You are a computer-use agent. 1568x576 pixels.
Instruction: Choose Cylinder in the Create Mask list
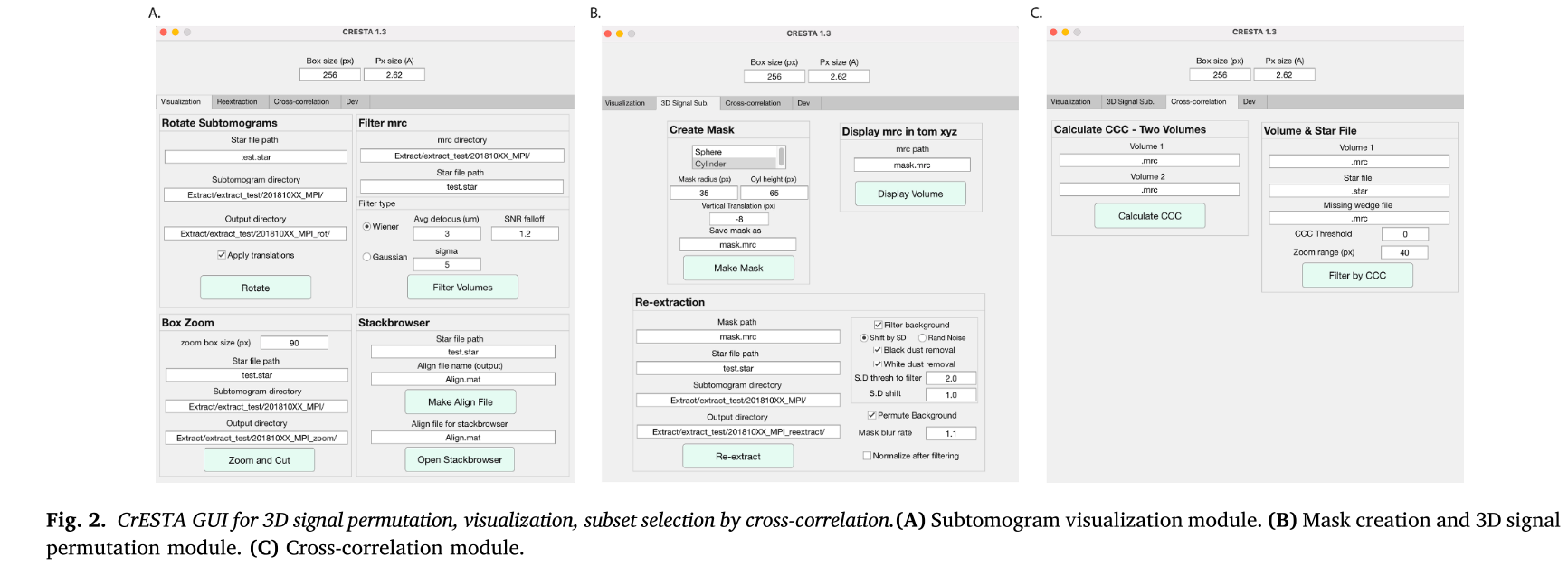(x=735, y=164)
